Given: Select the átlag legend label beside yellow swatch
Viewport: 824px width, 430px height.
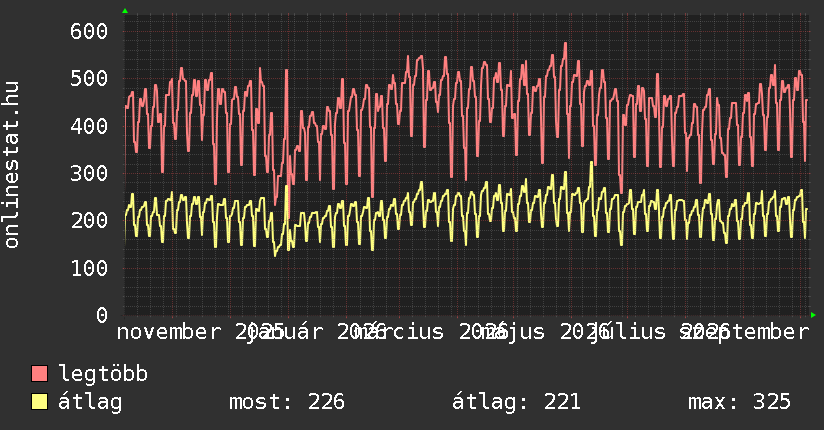Looking at the screenshot, I should (x=90, y=402).
